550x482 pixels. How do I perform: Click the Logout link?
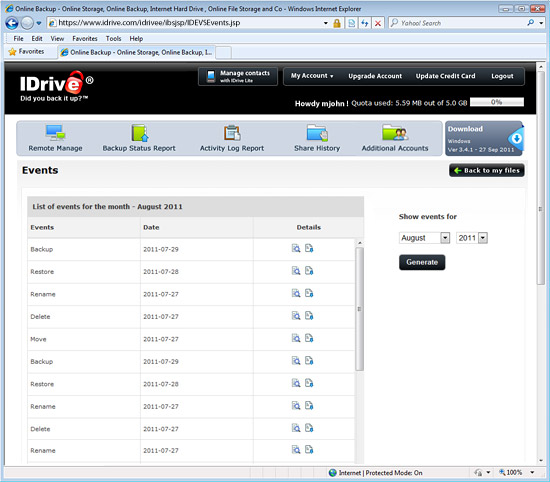(502, 76)
